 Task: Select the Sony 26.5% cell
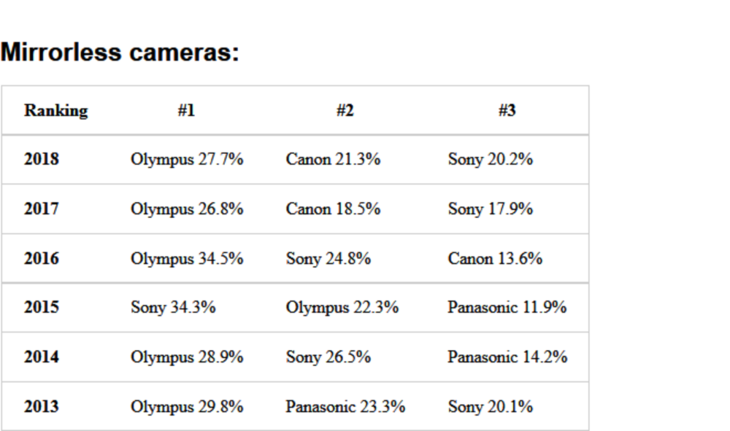[x=328, y=357]
